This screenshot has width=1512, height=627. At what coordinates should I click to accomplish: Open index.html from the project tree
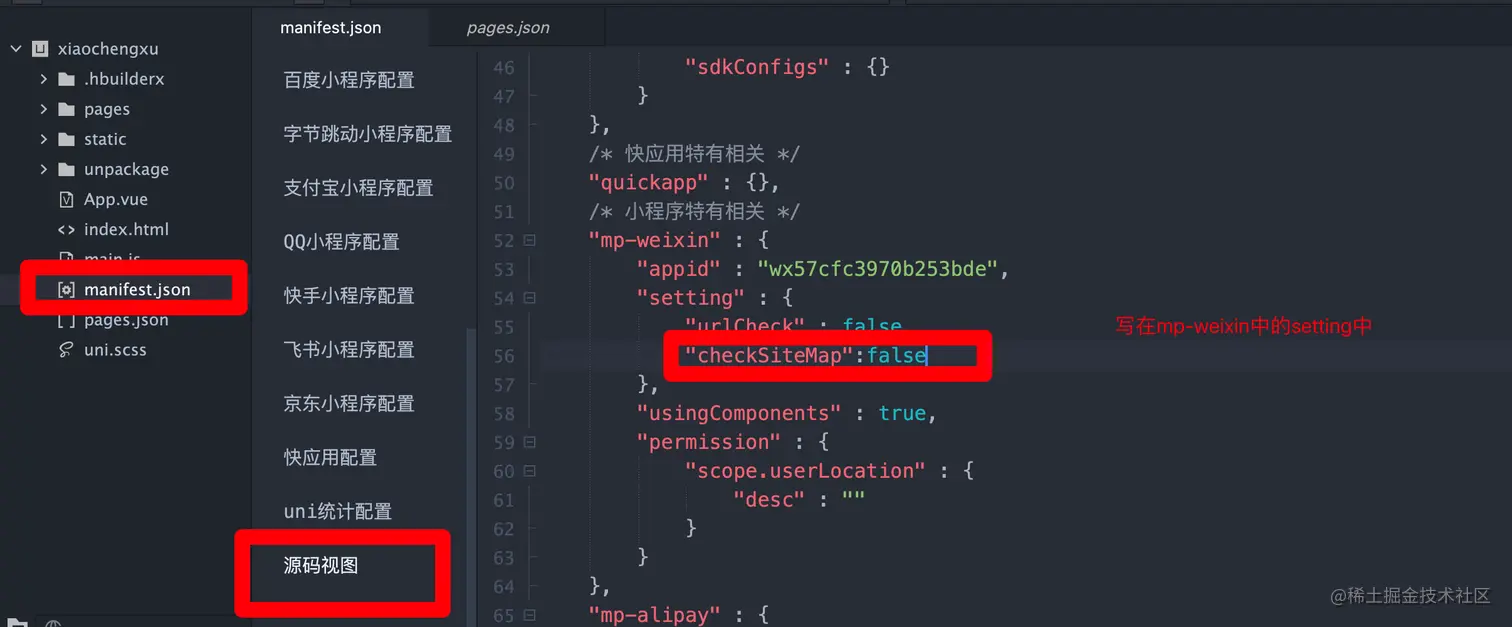click(x=126, y=229)
